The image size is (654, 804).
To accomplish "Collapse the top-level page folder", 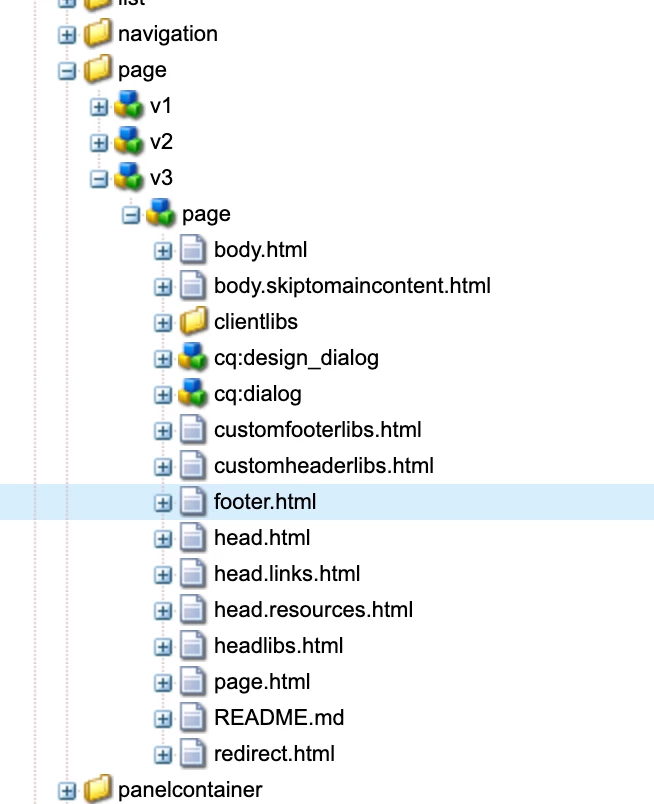I will click(x=67, y=71).
